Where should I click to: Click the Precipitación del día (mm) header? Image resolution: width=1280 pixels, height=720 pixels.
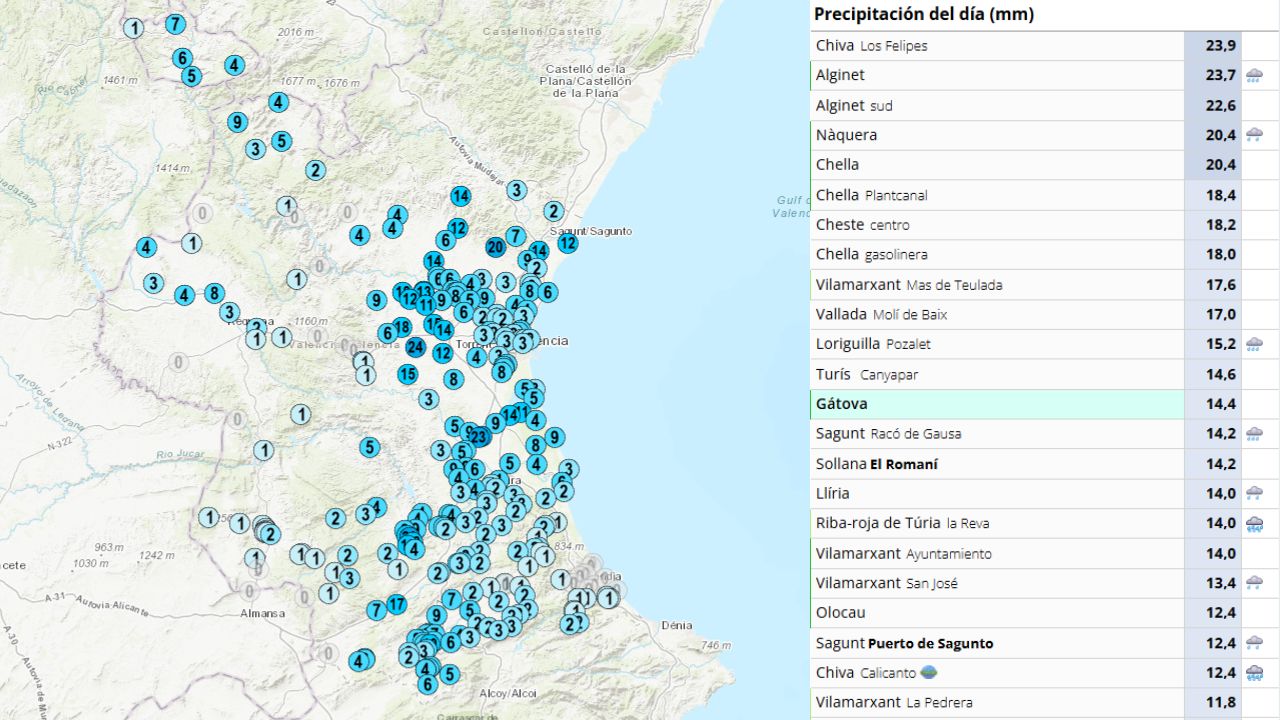[923, 15]
